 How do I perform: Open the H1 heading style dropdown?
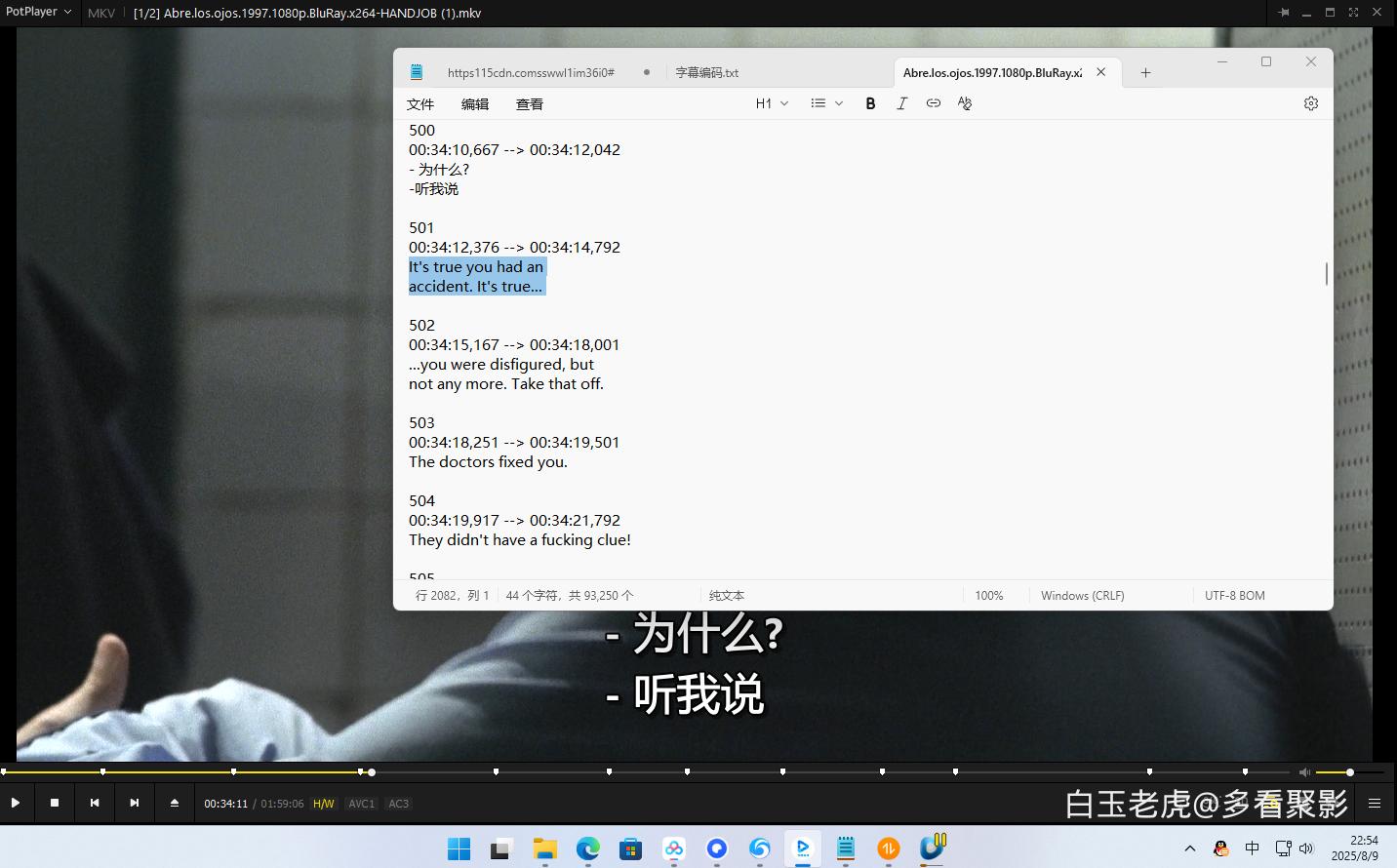[771, 102]
